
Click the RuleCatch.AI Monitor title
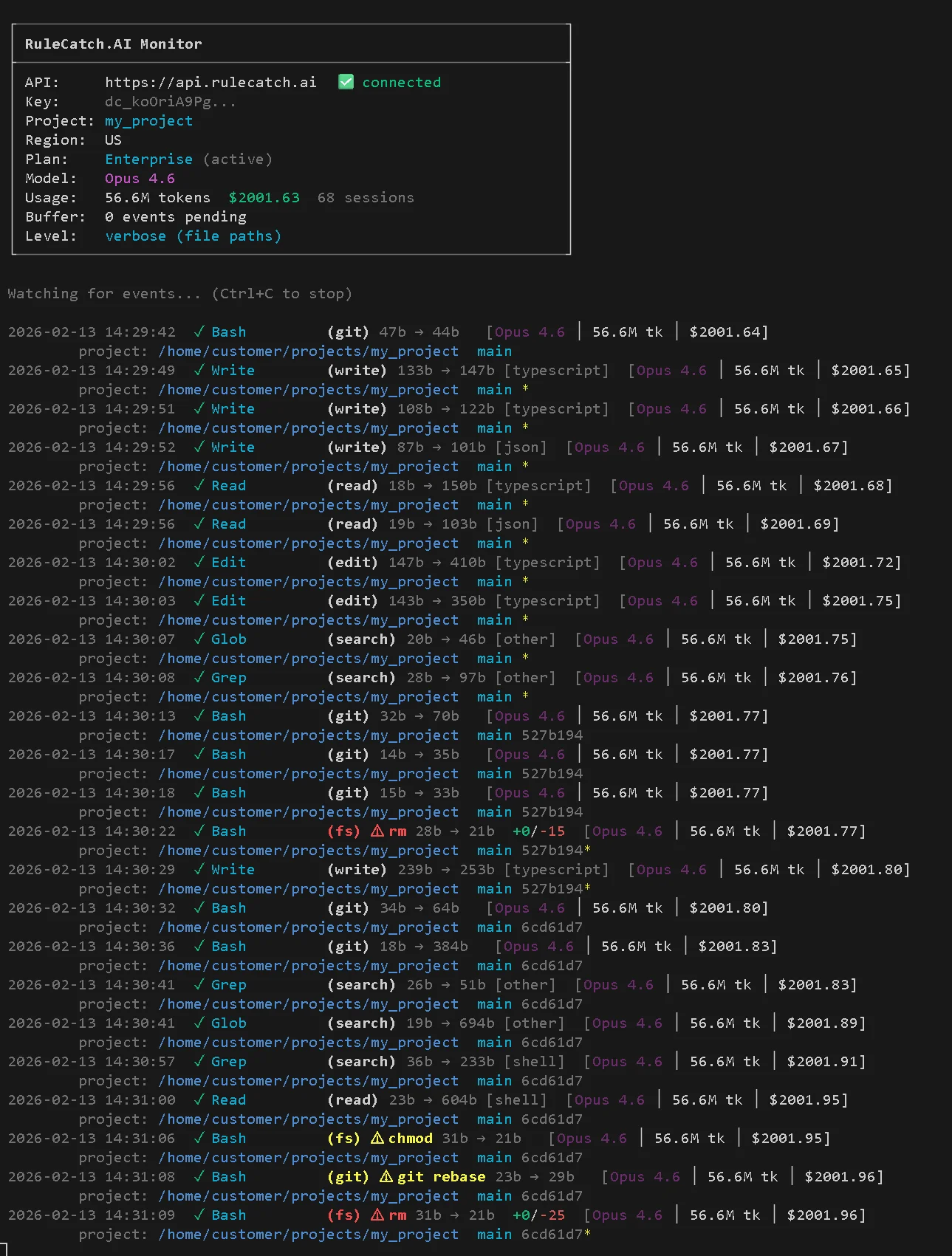(113, 44)
